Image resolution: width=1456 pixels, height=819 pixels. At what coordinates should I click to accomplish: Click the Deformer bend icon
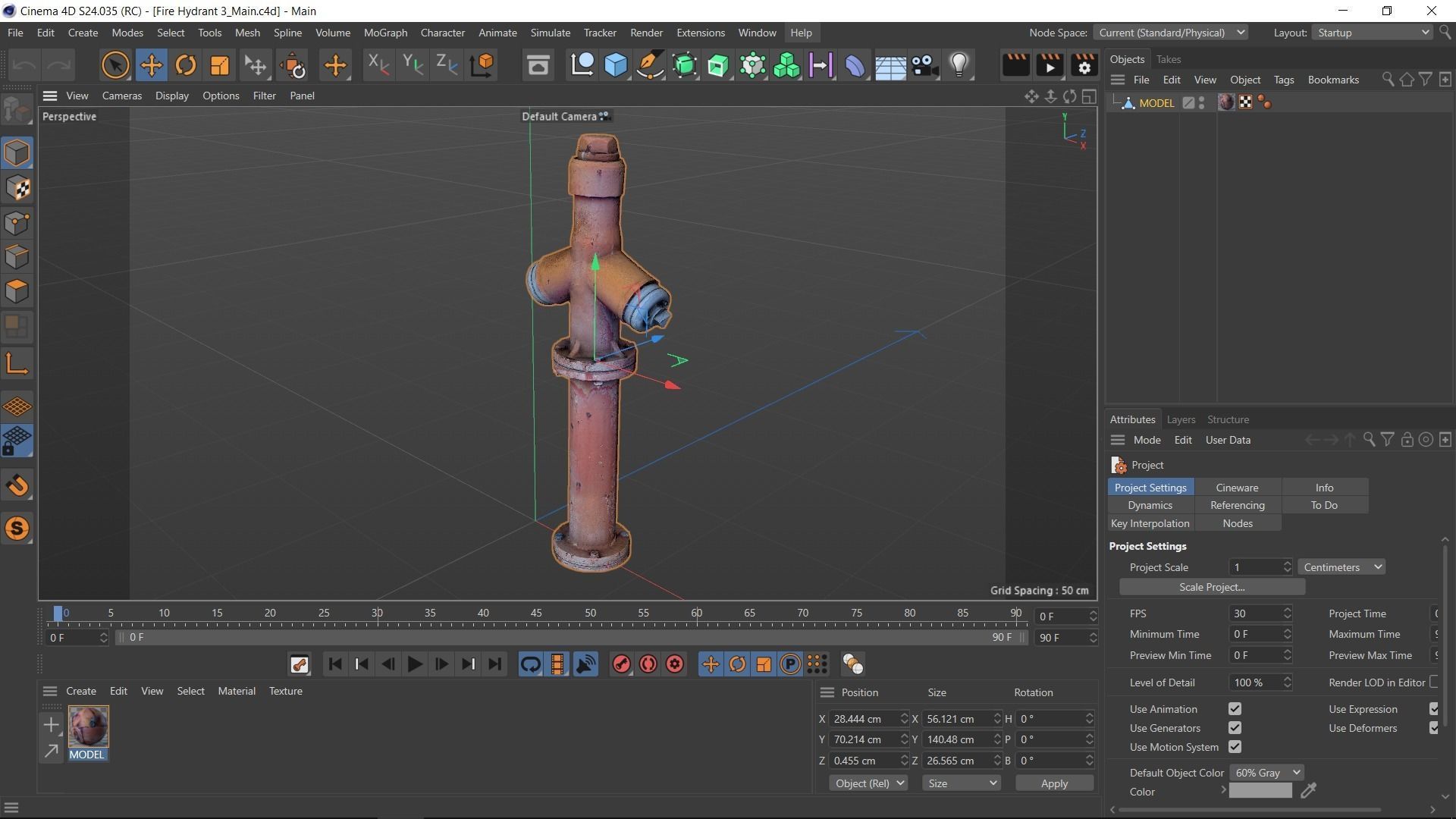(855, 65)
